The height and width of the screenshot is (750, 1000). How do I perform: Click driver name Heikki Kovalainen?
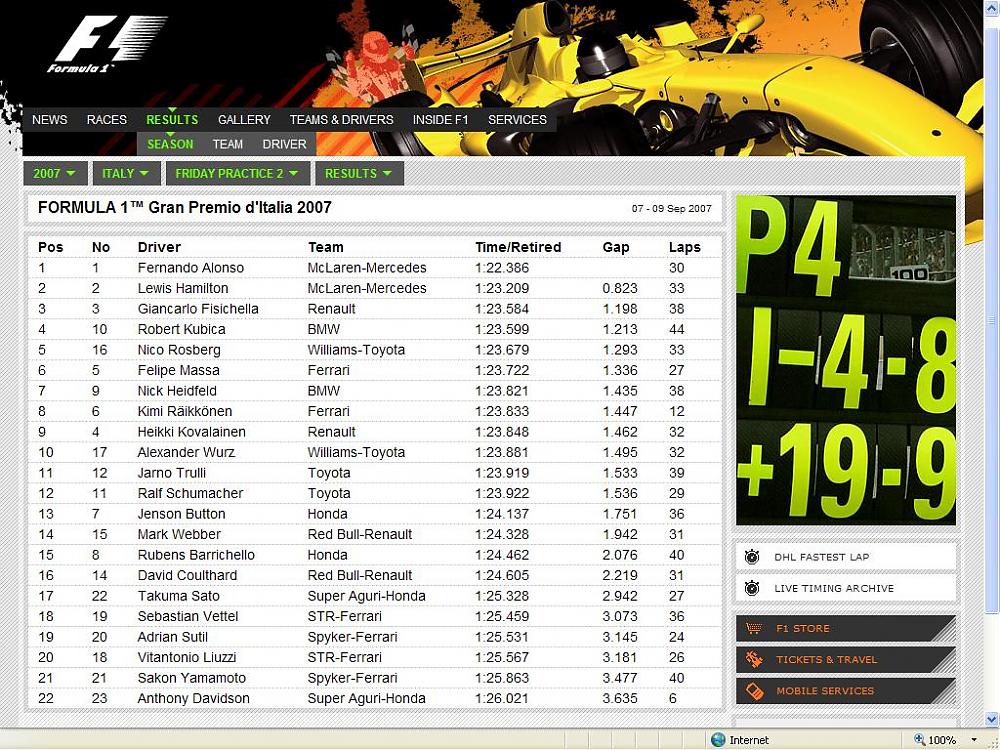tap(192, 432)
